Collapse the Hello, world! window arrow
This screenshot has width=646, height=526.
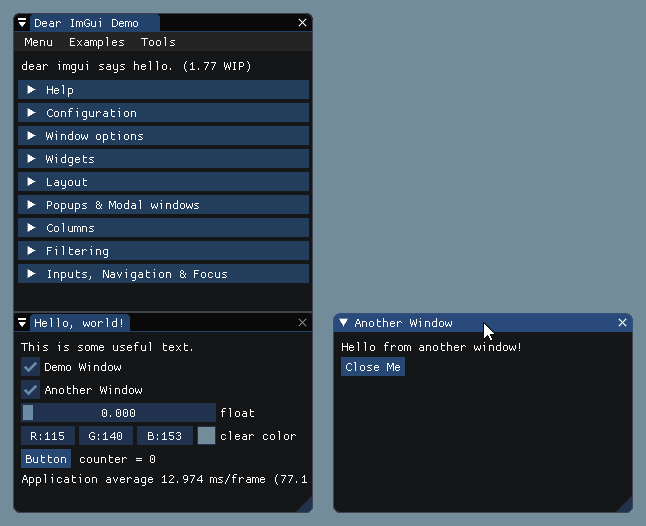pyautogui.click(x=22, y=322)
